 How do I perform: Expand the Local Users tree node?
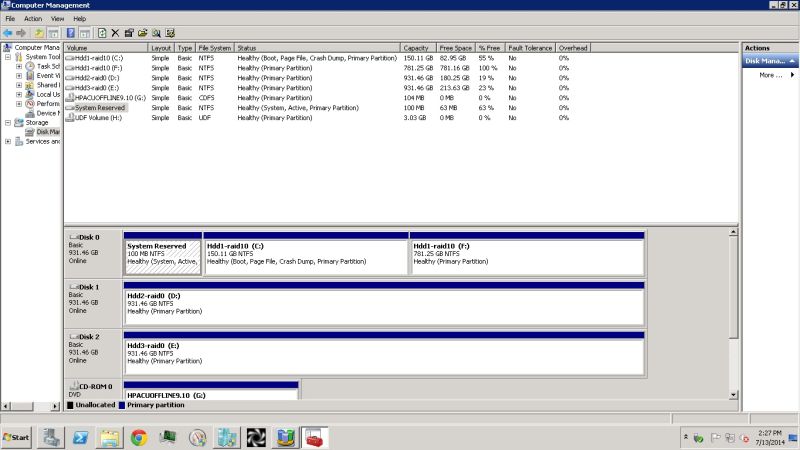coord(19,94)
